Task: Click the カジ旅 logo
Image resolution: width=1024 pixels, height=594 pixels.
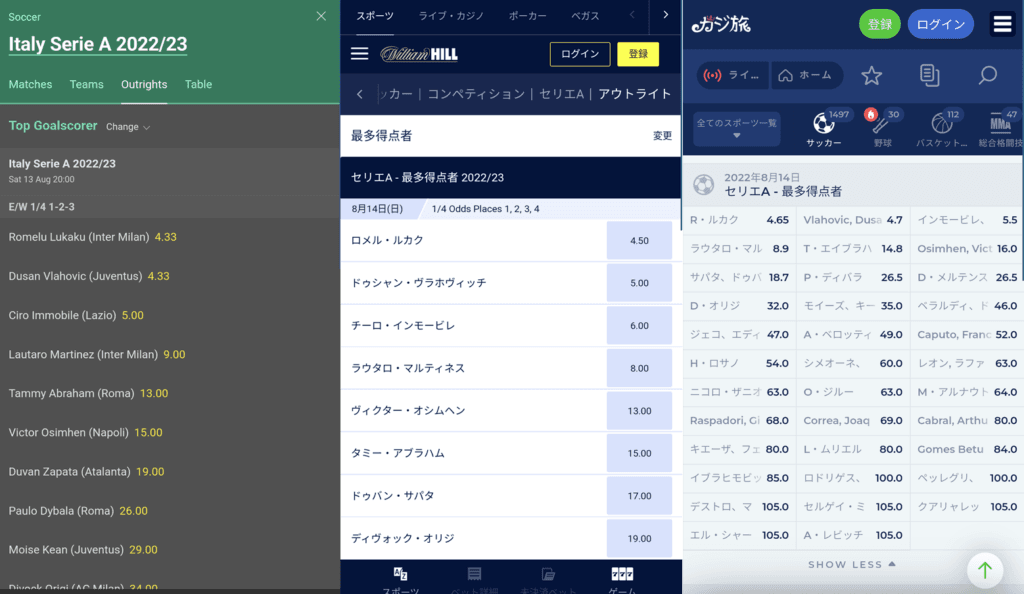Action: click(721, 24)
